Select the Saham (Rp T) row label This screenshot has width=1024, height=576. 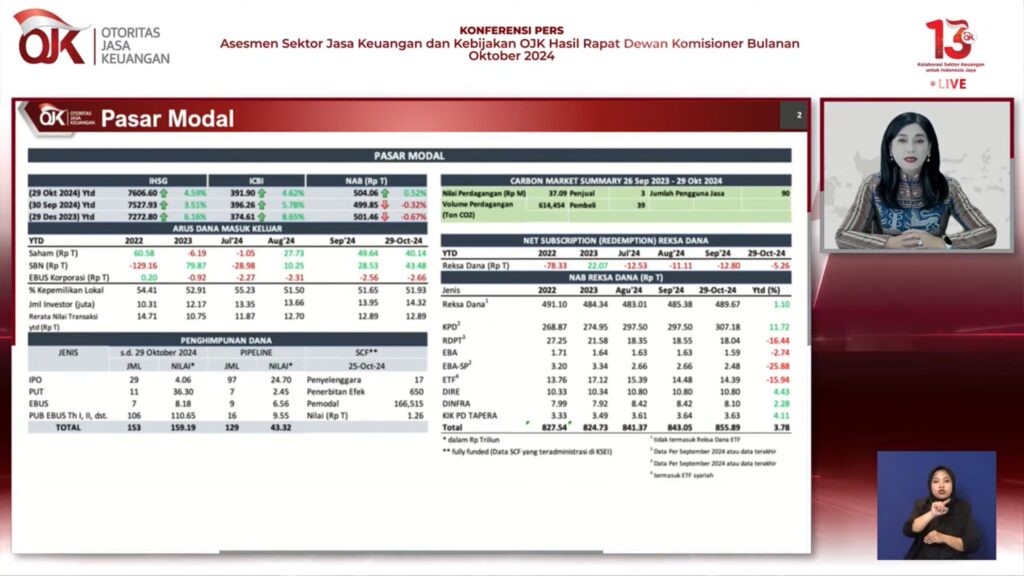tap(54, 253)
